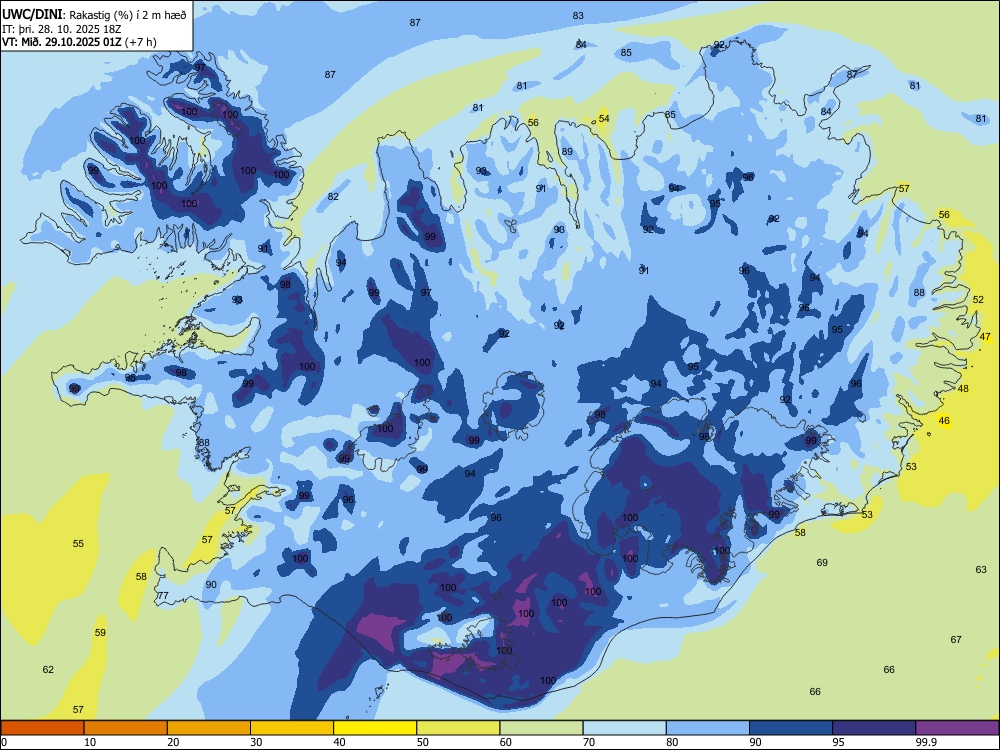Screen dimensions: 1000x750
Task: Click the valid time 'VT: Mið. 29.10.2025 01Z (+7 h)'
Action: point(79,42)
